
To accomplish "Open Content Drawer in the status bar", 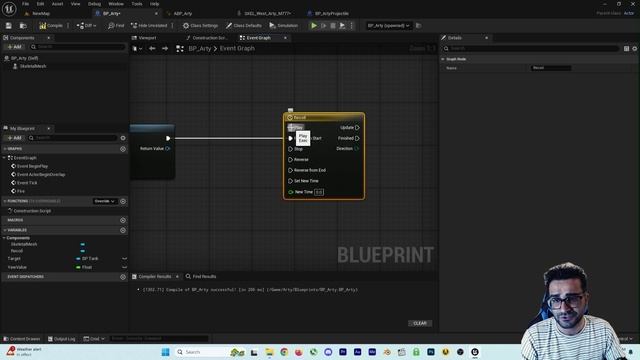I will [22, 339].
